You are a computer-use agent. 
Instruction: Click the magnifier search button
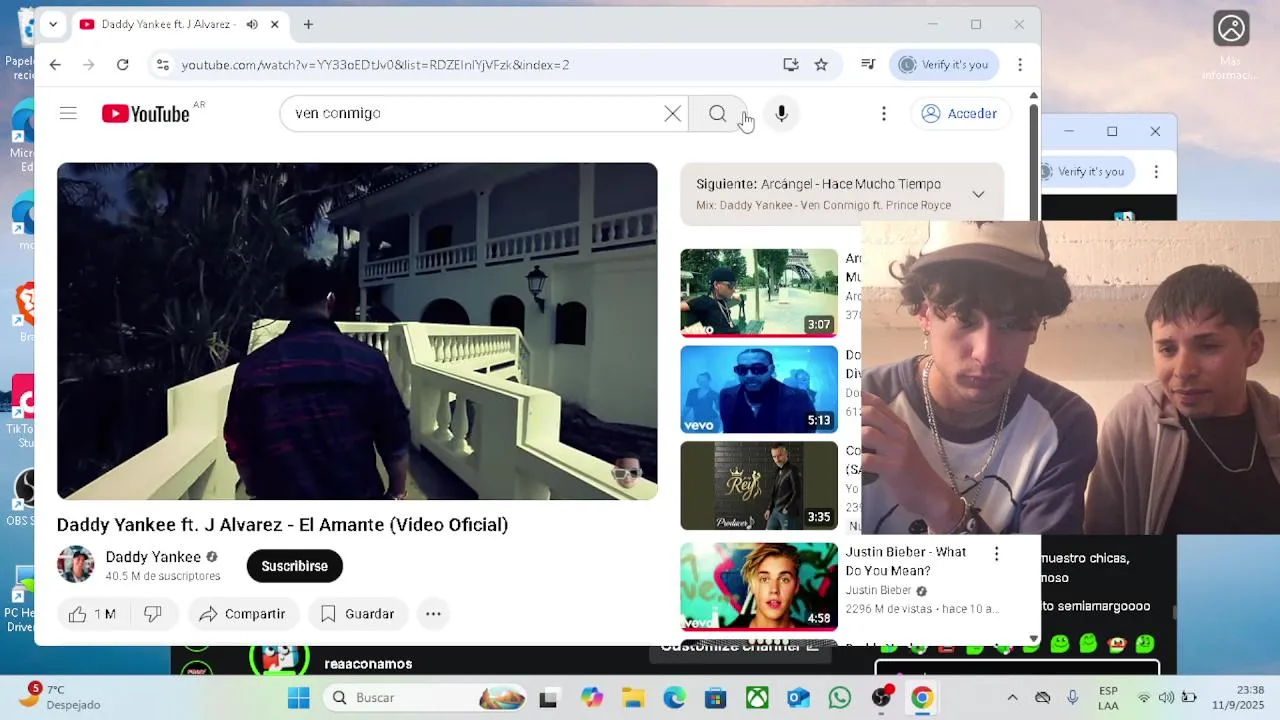(717, 113)
